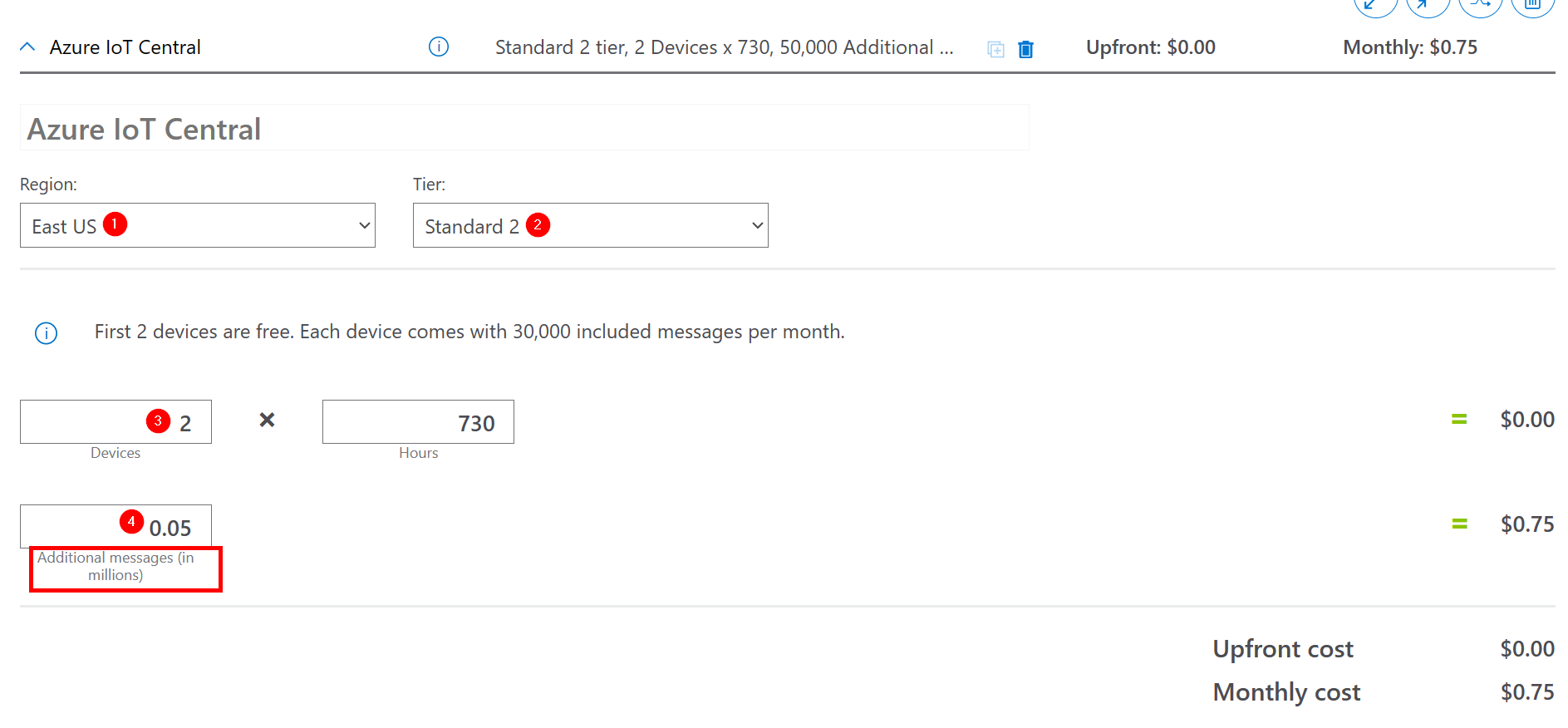The height and width of the screenshot is (728, 1568).
Task: Click the 'Tier:' label
Action: click(x=429, y=184)
